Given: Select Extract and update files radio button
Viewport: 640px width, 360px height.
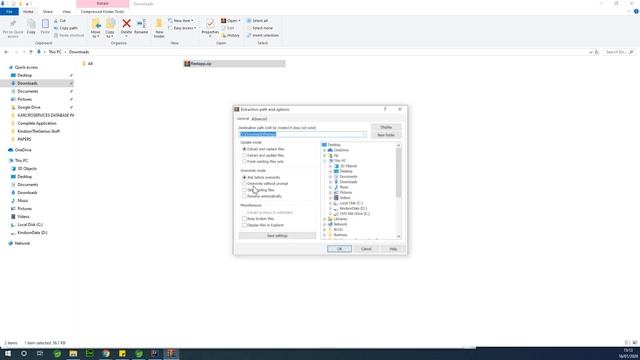Looking at the screenshot, I should pos(244,156).
